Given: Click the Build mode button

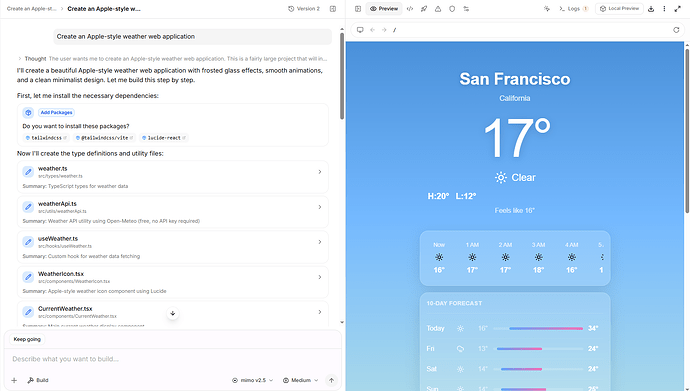Looking at the screenshot, I should point(38,380).
